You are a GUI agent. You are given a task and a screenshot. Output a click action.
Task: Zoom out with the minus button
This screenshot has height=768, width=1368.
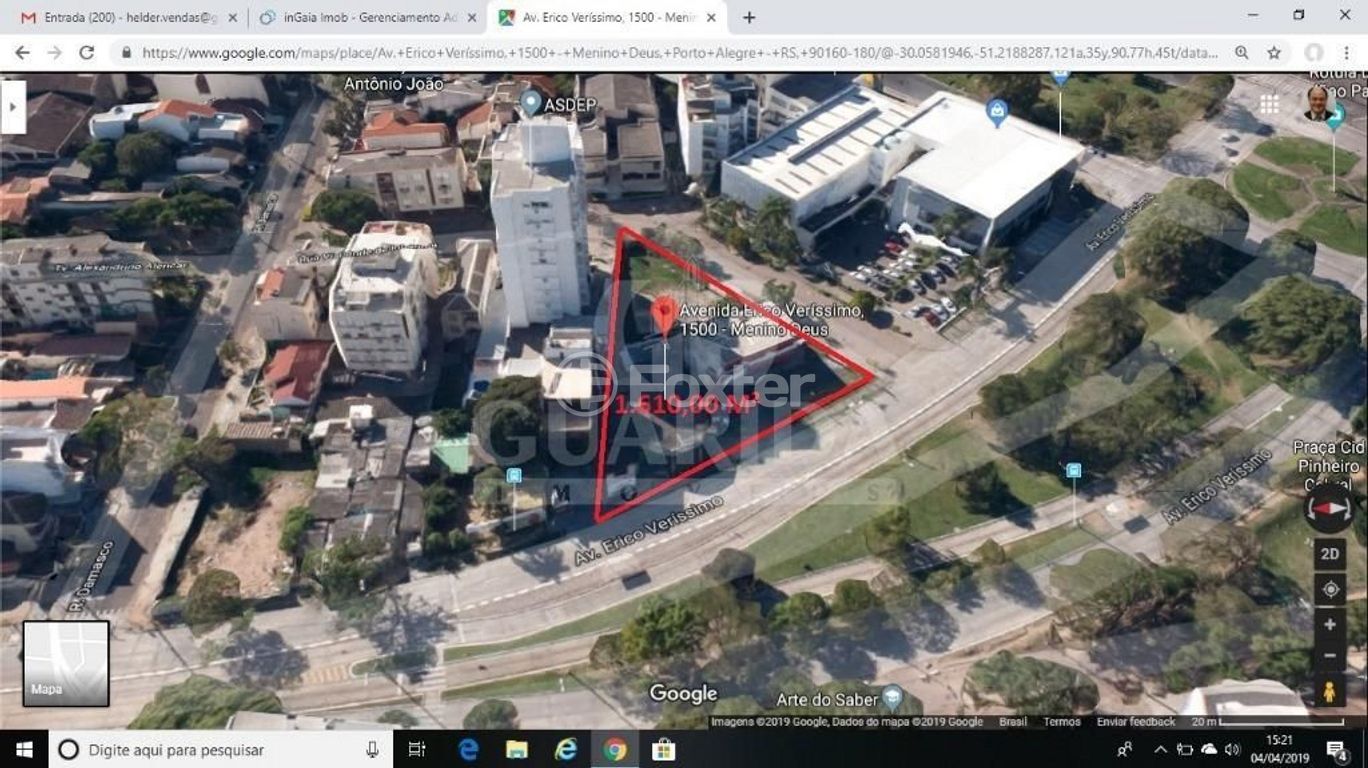pos(1330,656)
